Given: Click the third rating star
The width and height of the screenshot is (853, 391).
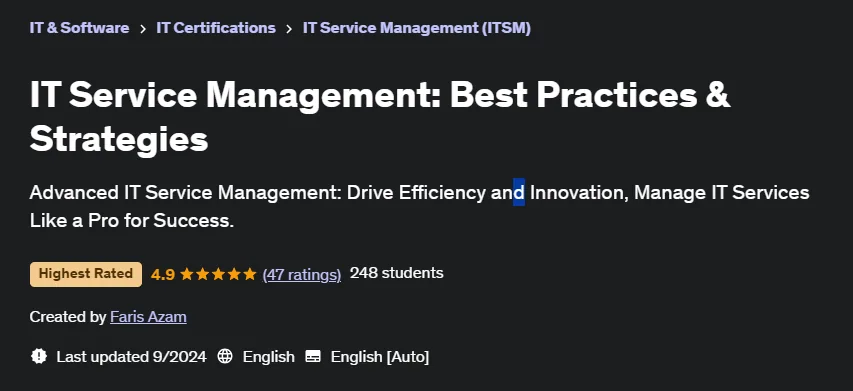Looking at the screenshot, I should pos(218,274).
